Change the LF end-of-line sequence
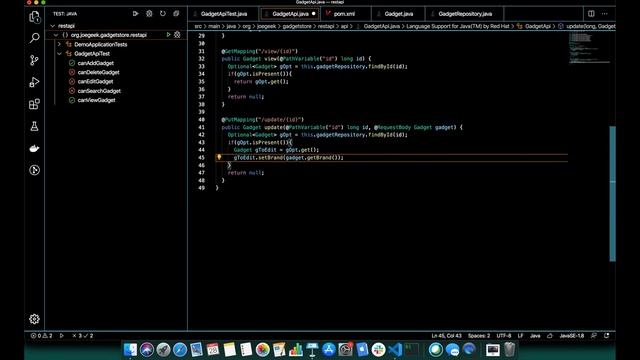This screenshot has width=640, height=360. [x=520, y=336]
